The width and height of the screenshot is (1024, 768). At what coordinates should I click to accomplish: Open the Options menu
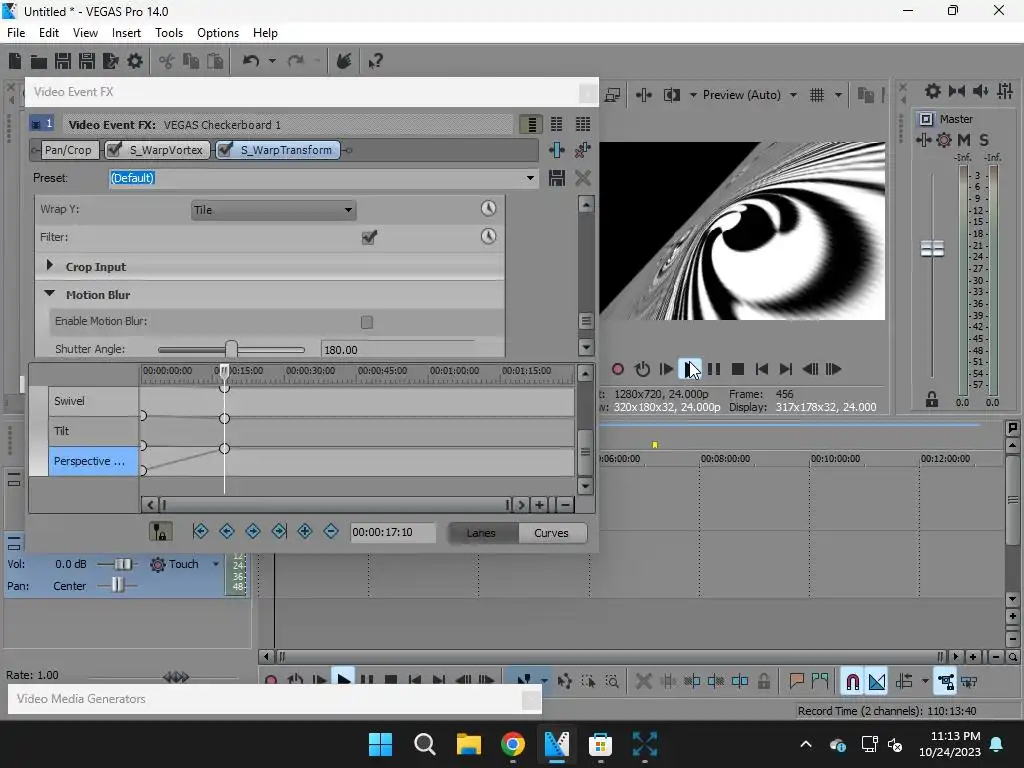click(x=217, y=33)
